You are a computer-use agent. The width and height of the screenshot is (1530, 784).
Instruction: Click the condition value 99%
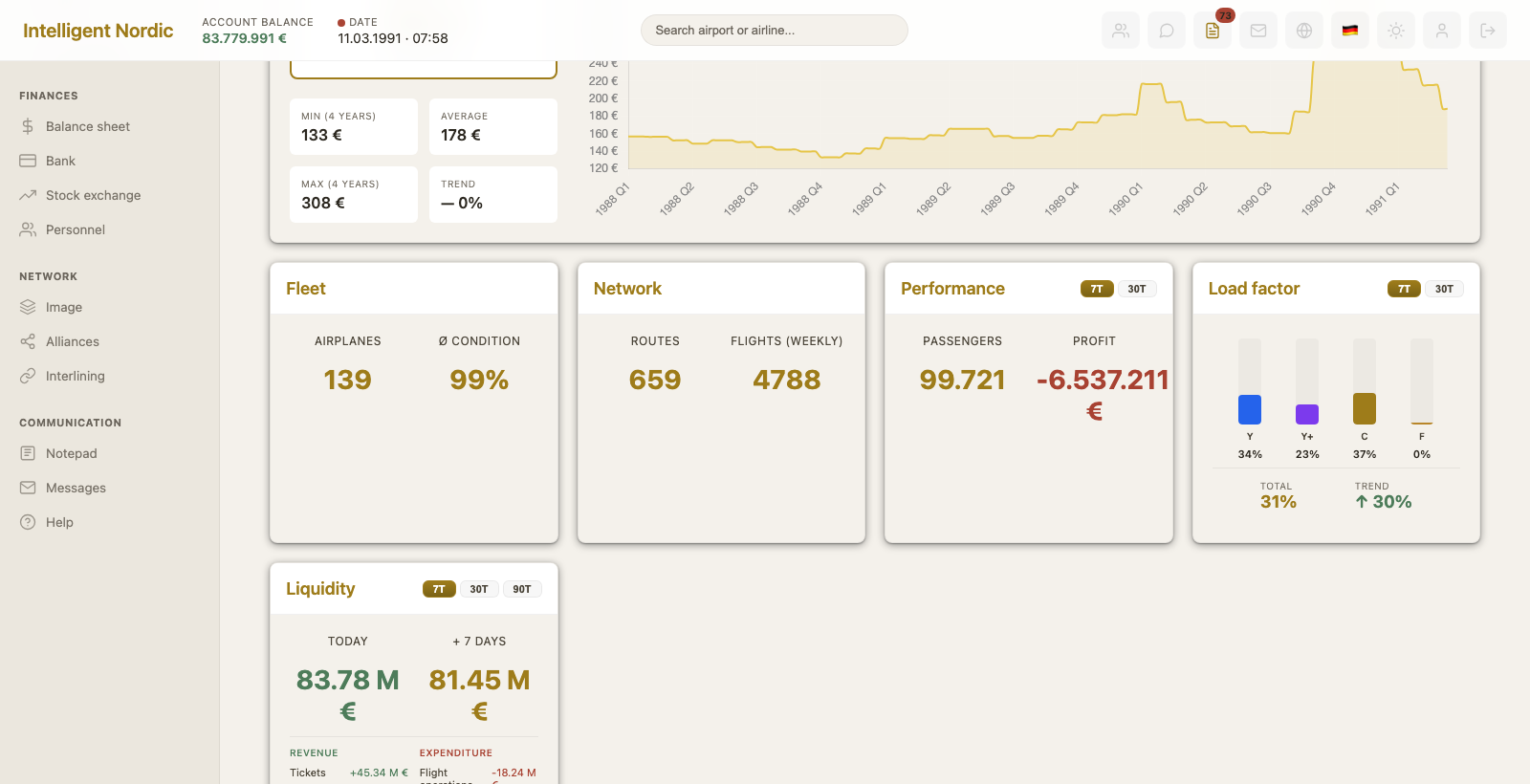[479, 380]
